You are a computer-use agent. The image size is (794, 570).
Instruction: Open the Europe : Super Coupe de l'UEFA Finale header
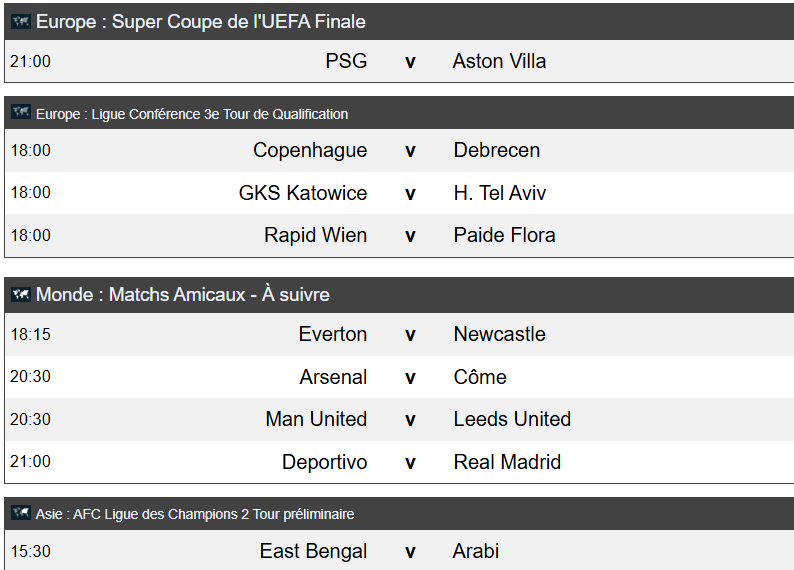pos(201,22)
